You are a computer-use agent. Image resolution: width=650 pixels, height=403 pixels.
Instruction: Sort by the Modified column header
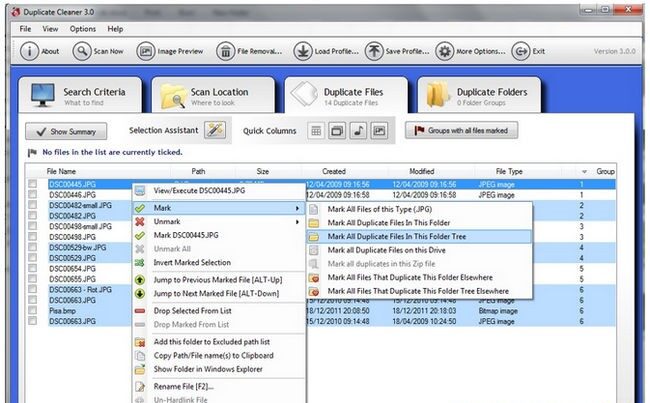click(422, 171)
